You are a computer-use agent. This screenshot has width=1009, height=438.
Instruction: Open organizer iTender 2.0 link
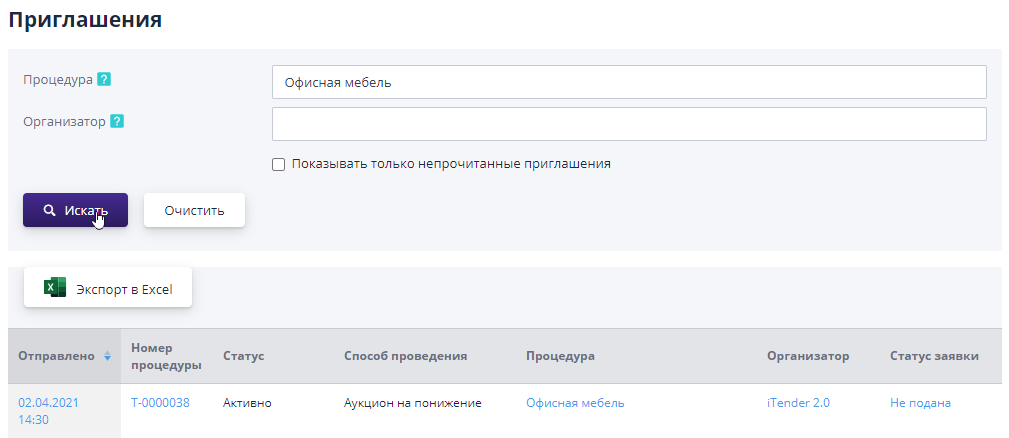798,403
